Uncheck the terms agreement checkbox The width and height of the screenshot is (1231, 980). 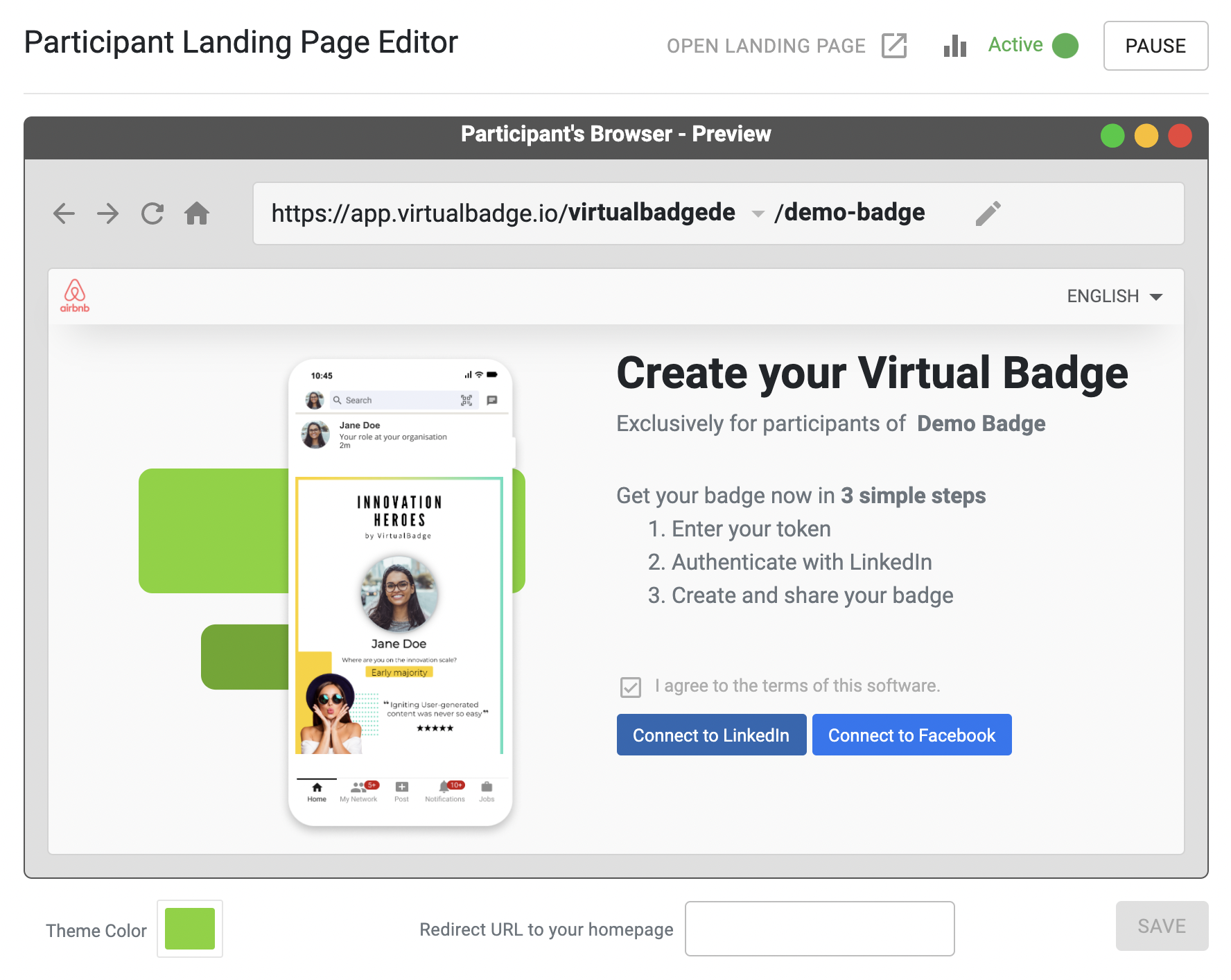coord(629,686)
